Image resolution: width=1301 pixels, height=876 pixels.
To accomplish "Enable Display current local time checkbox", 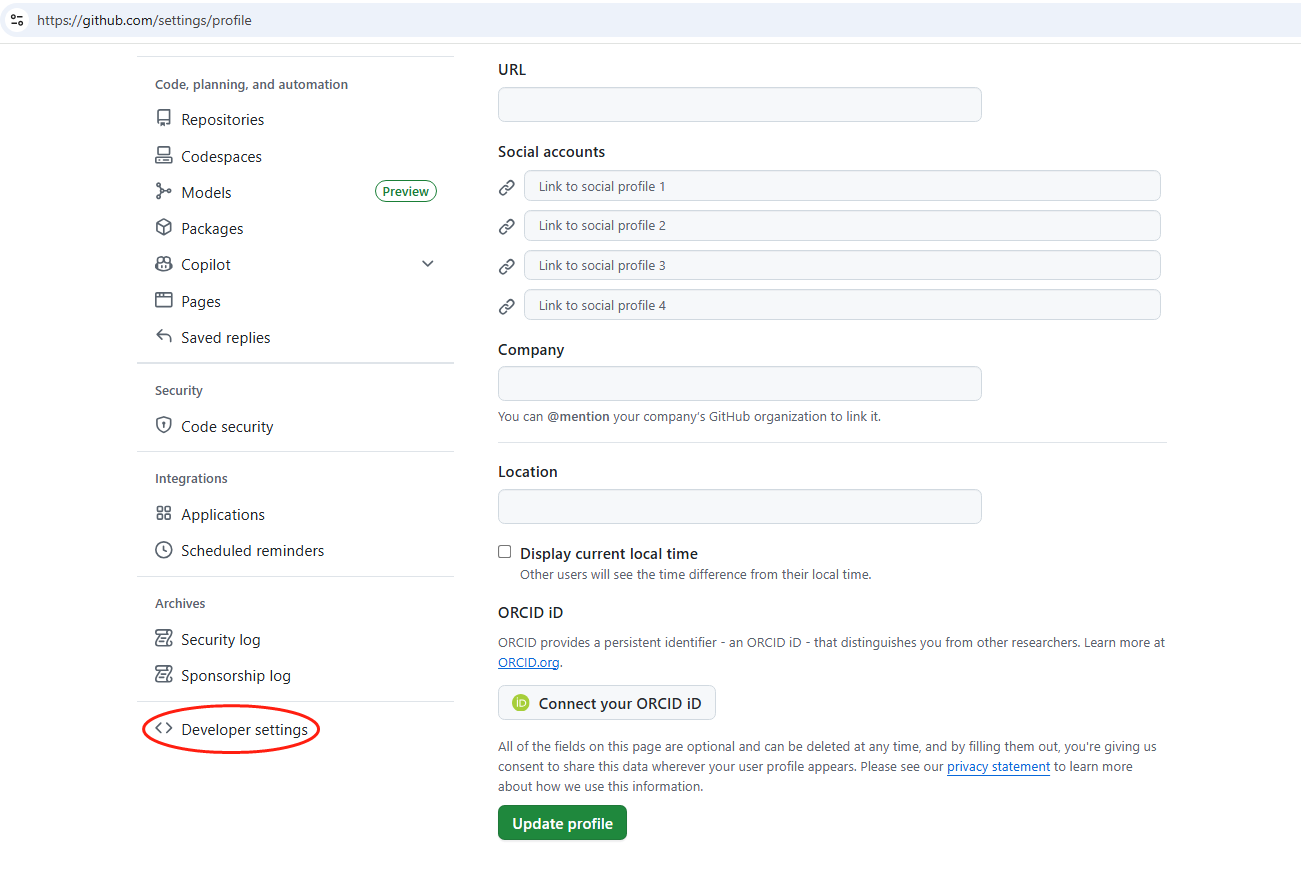I will coord(505,552).
